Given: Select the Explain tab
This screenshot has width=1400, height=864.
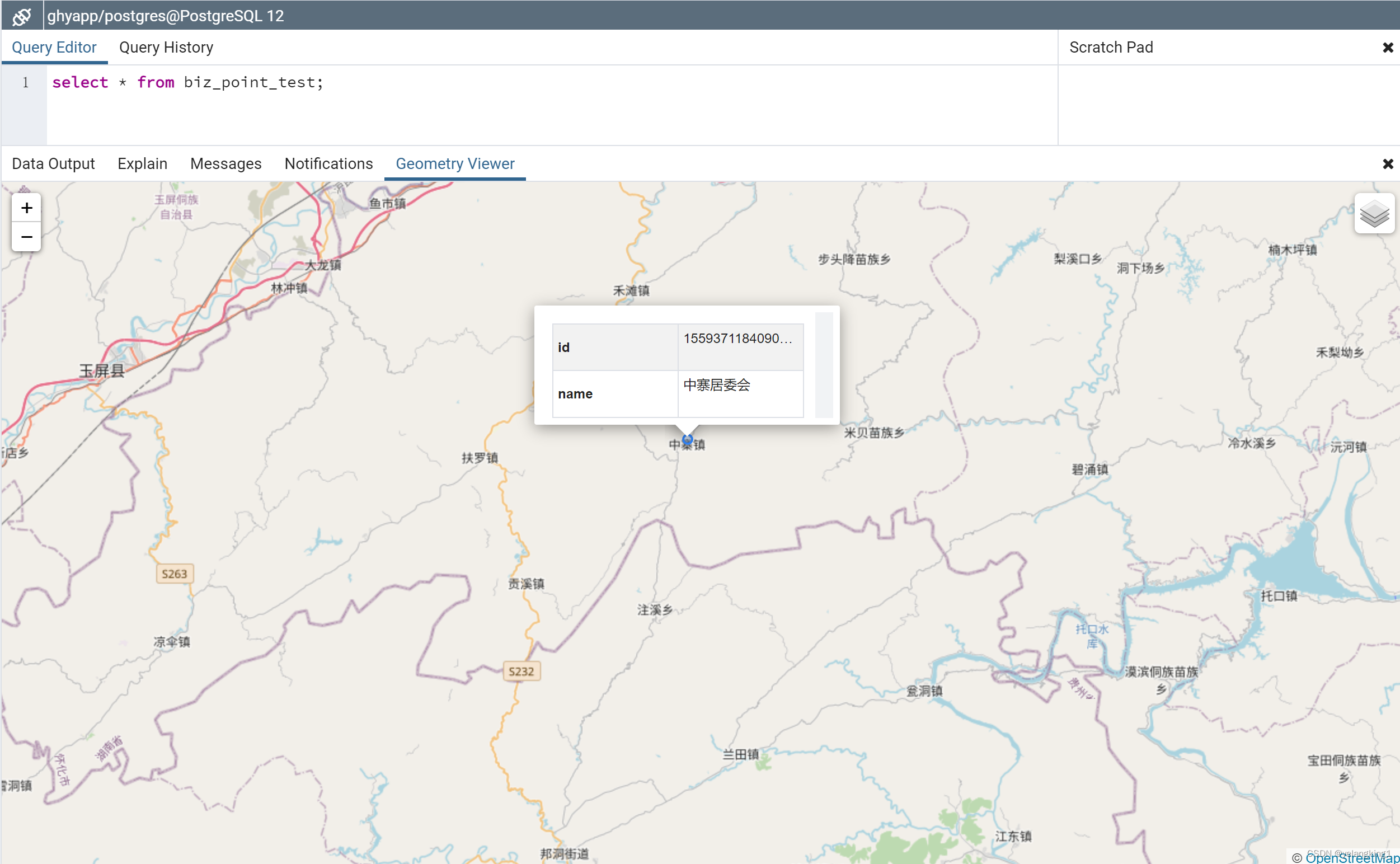Looking at the screenshot, I should 142,164.
